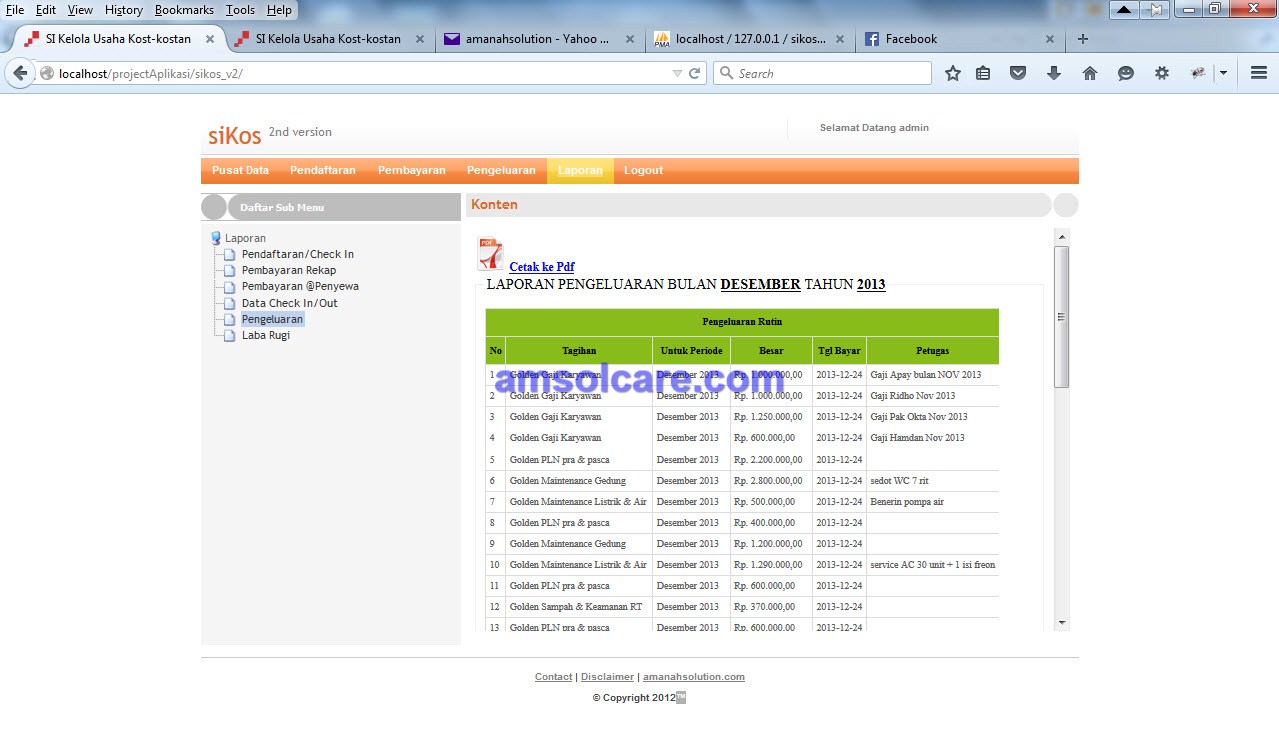Select Pembayaran @Penyewa in sidebar tree

[x=300, y=286]
